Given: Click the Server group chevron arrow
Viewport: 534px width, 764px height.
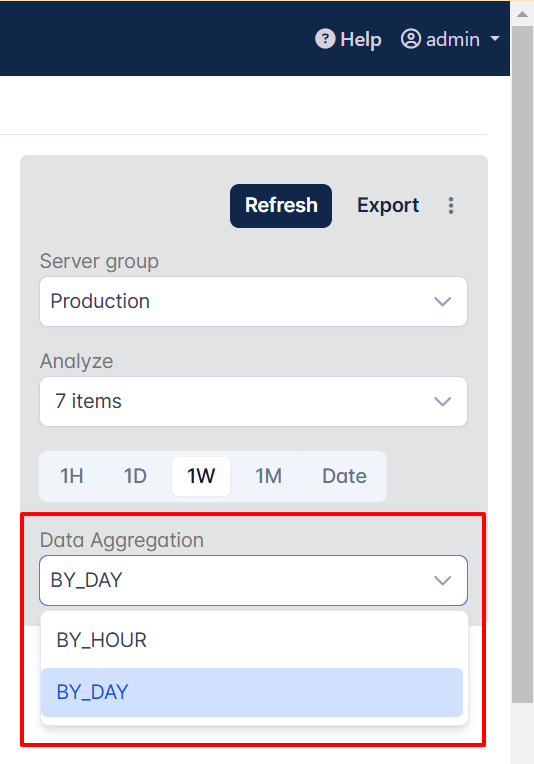Looking at the screenshot, I should coord(442,302).
